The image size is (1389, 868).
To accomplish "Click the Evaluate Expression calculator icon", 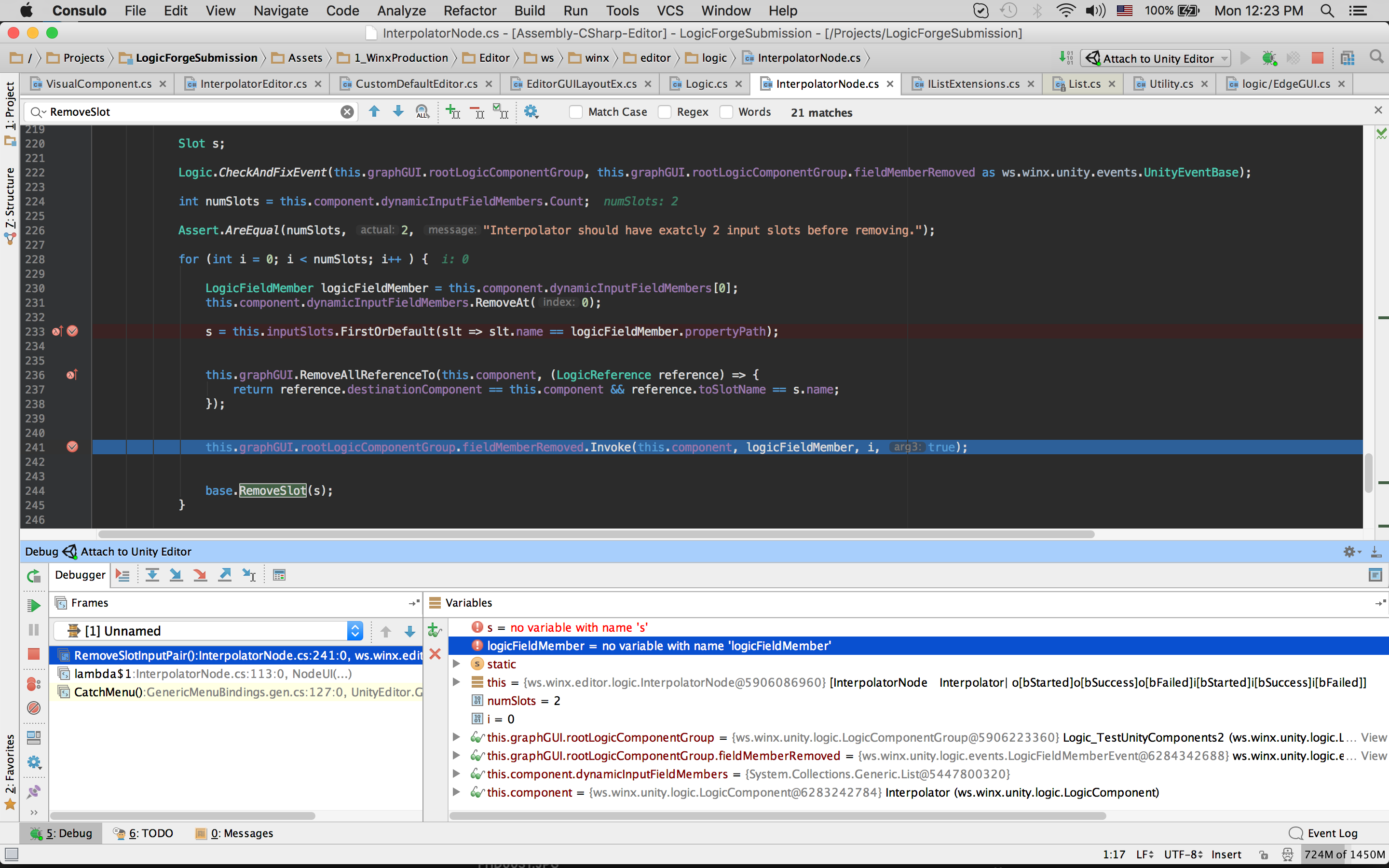I will pyautogui.click(x=279, y=575).
